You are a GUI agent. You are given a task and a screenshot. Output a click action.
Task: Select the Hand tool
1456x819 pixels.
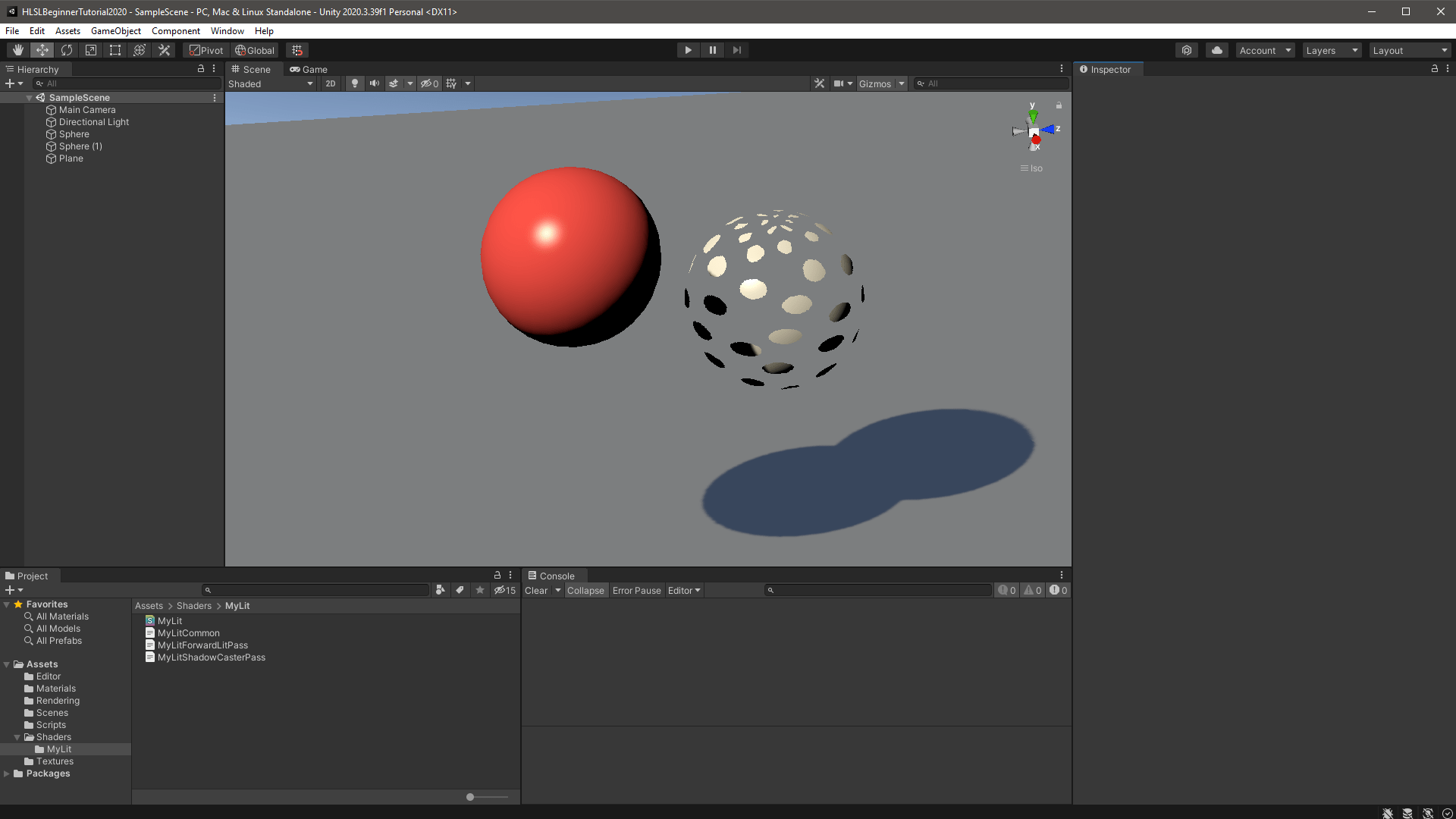(x=18, y=50)
